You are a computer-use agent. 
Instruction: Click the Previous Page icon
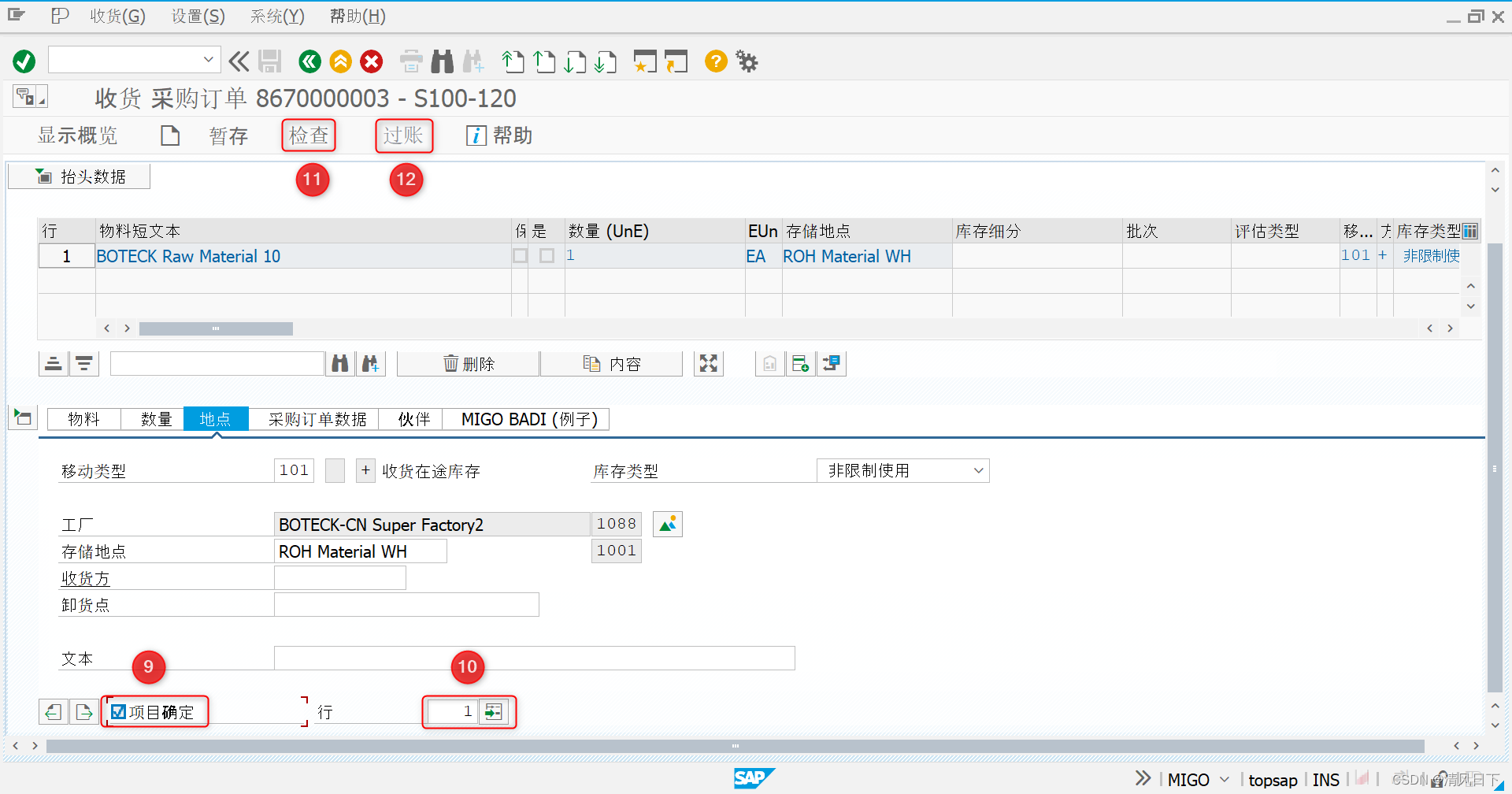pos(544,61)
